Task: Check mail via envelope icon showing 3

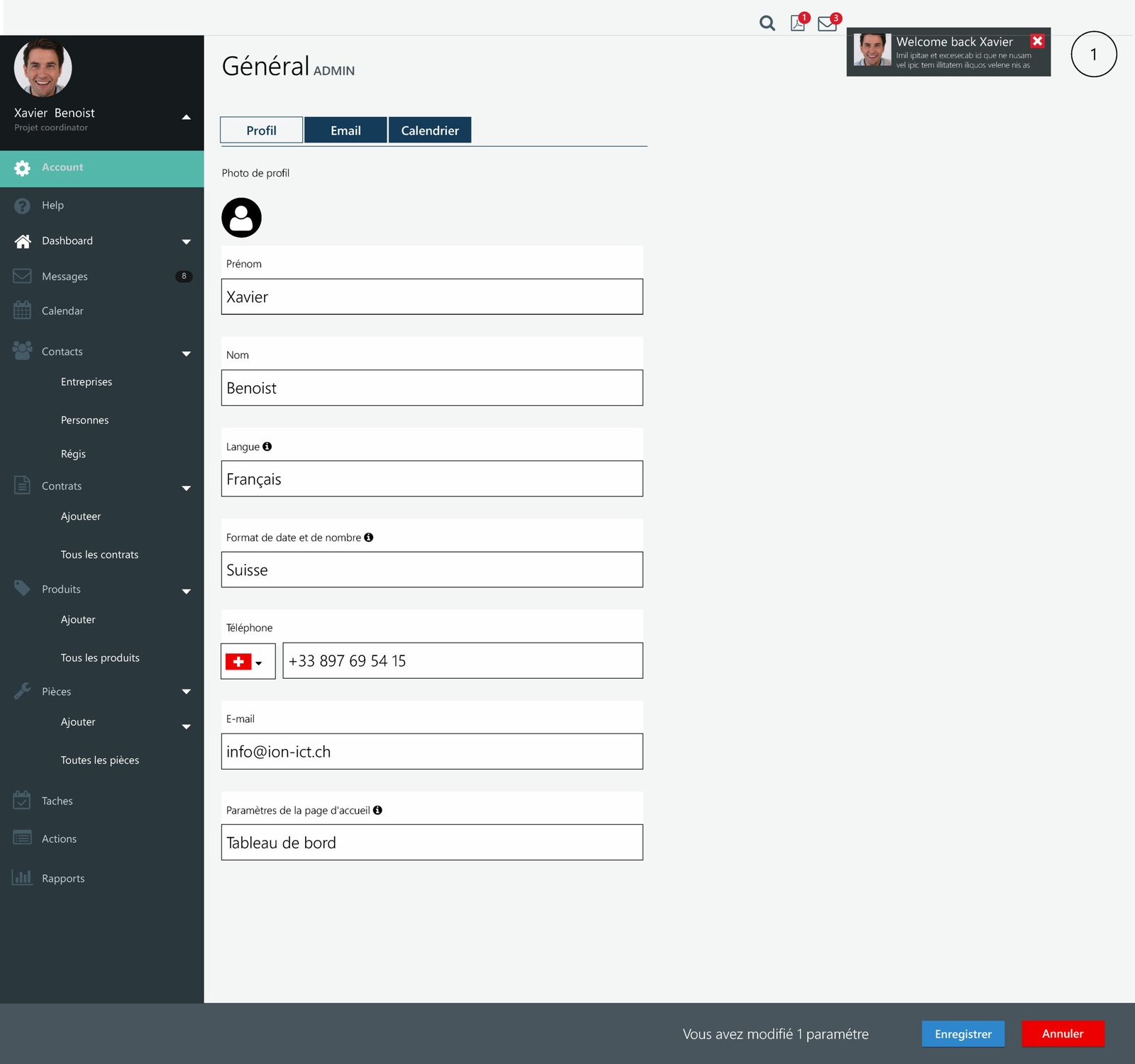Action: tap(826, 23)
